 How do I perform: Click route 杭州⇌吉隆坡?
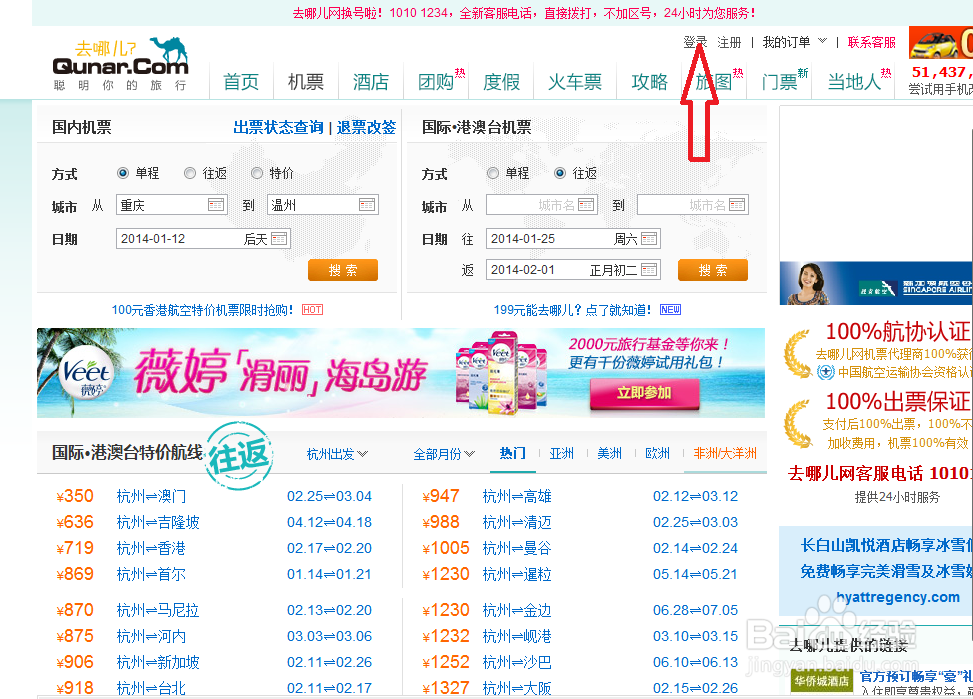pyautogui.click(x=158, y=523)
